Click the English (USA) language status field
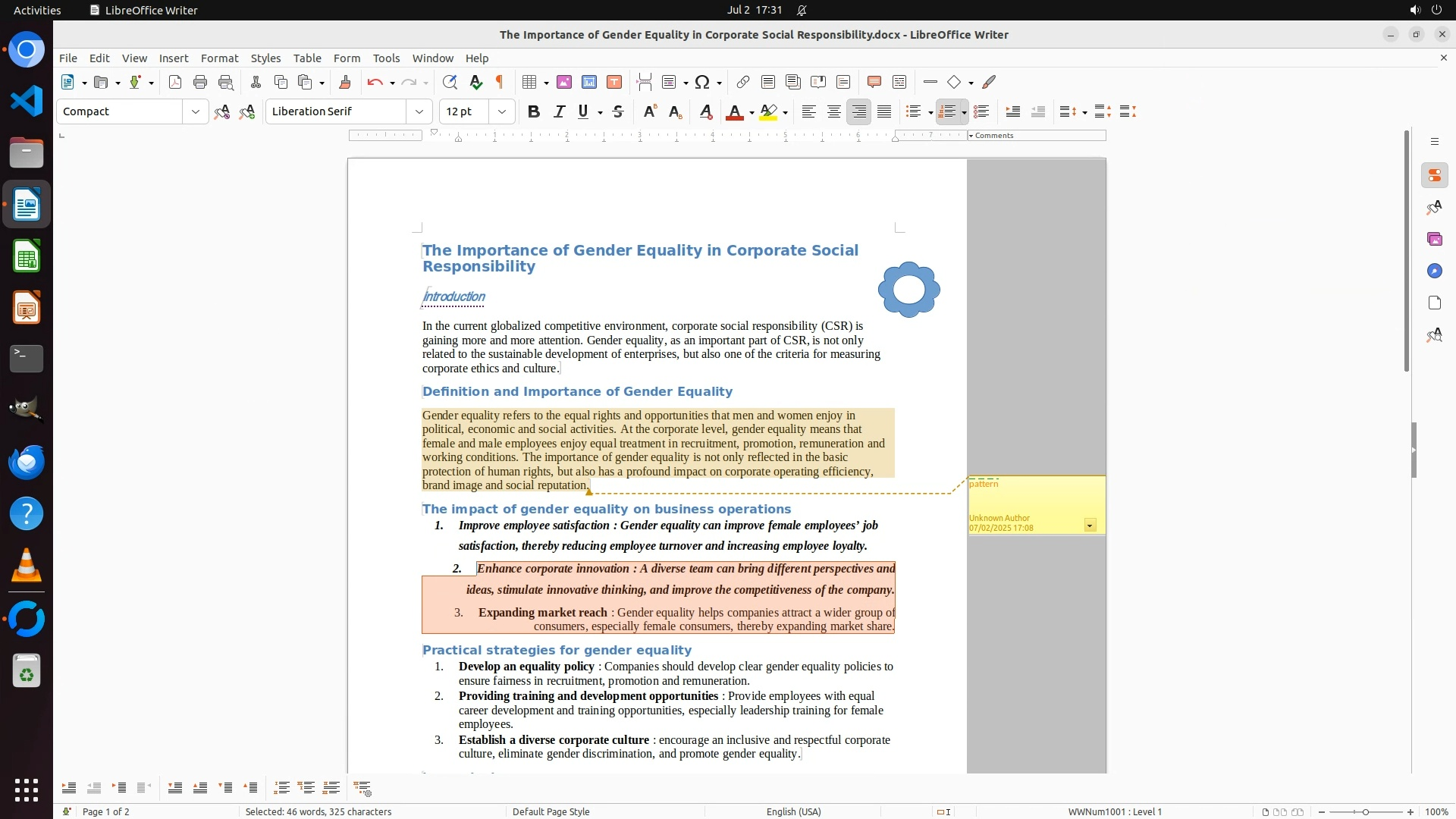1456x819 pixels. 793,811
